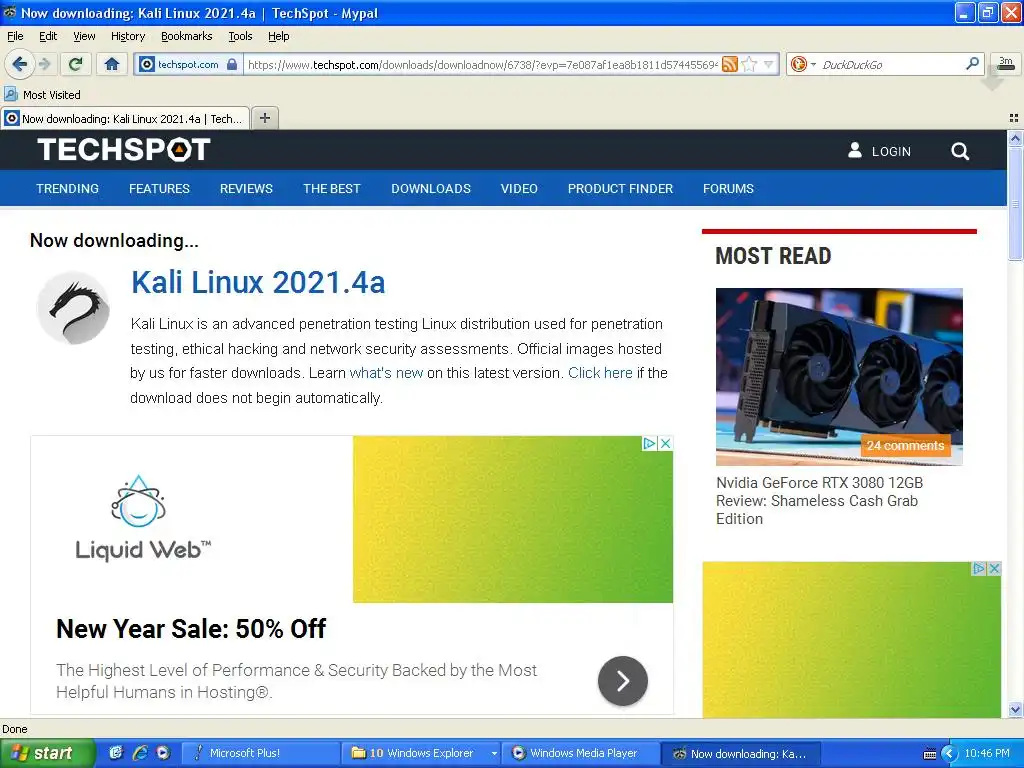Viewport: 1024px width, 768px height.
Task: Go to the REVIEWS section
Action: pos(246,189)
